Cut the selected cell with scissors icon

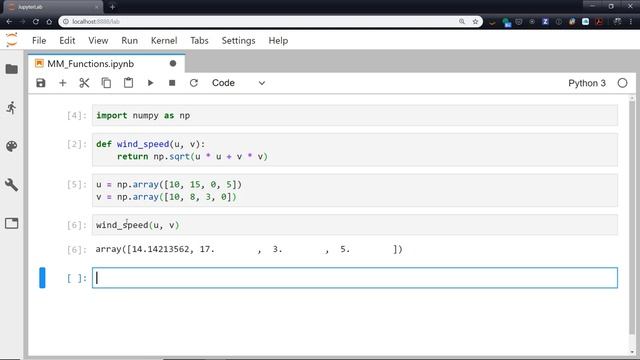click(x=84, y=83)
